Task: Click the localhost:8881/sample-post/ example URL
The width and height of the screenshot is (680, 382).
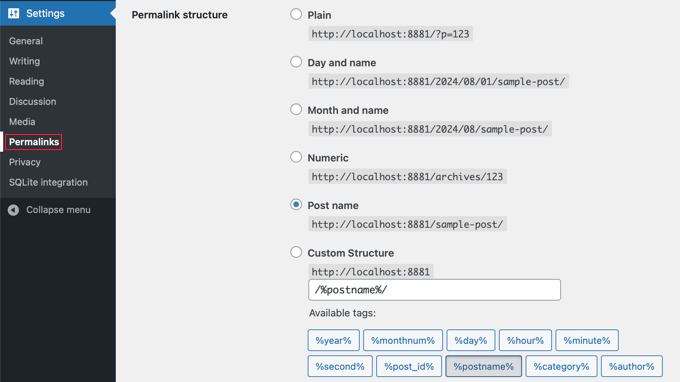Action: tap(407, 224)
